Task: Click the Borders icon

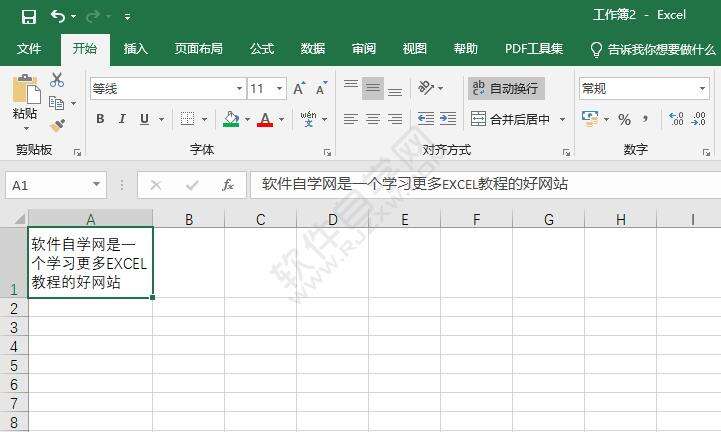Action: click(x=187, y=119)
